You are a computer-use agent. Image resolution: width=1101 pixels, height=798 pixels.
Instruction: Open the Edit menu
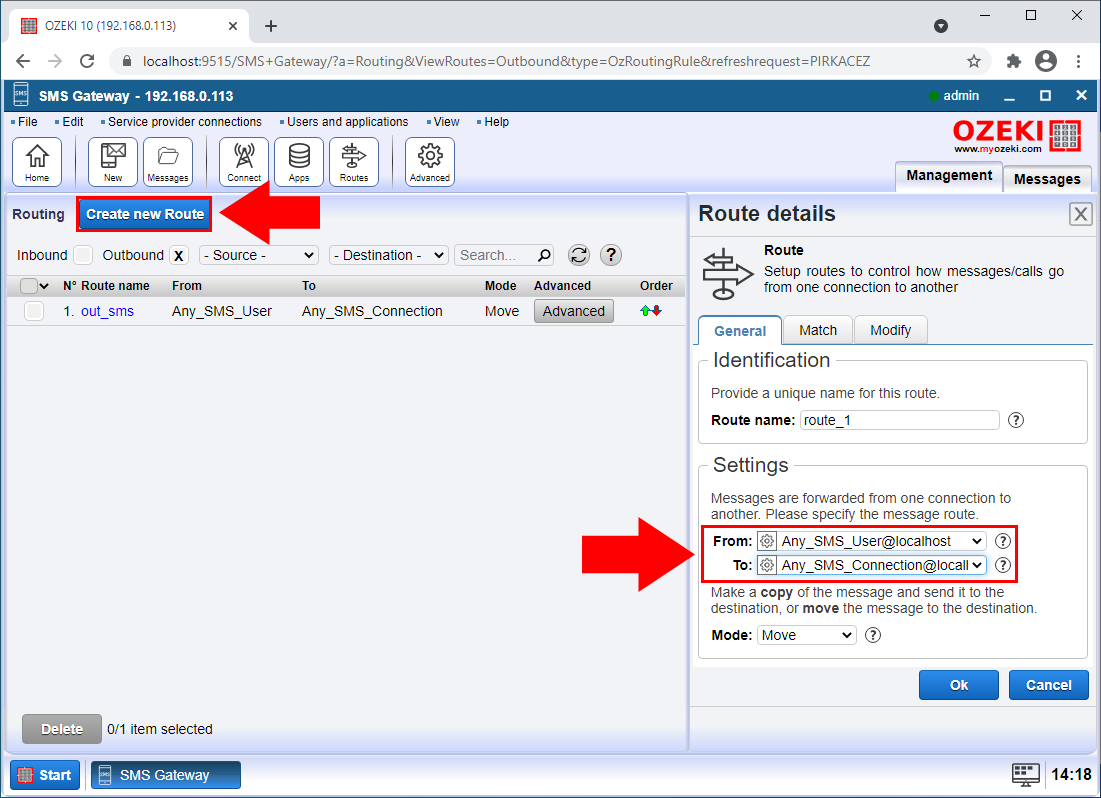pyautogui.click(x=72, y=122)
